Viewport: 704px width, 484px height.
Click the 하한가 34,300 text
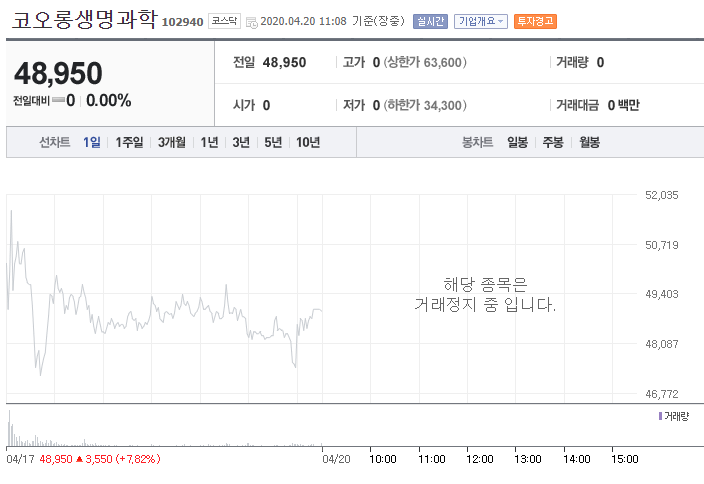point(425,106)
